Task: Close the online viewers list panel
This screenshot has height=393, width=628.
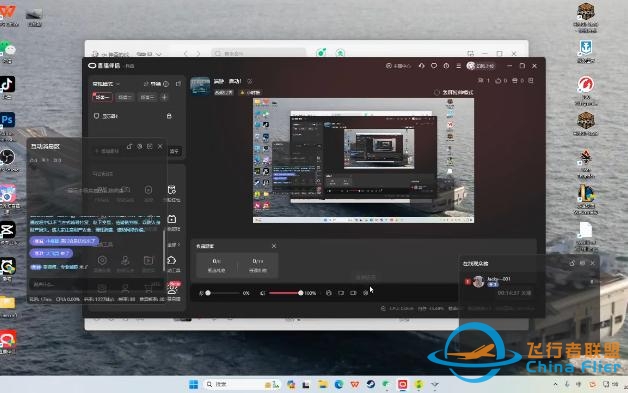Action: coord(593,263)
